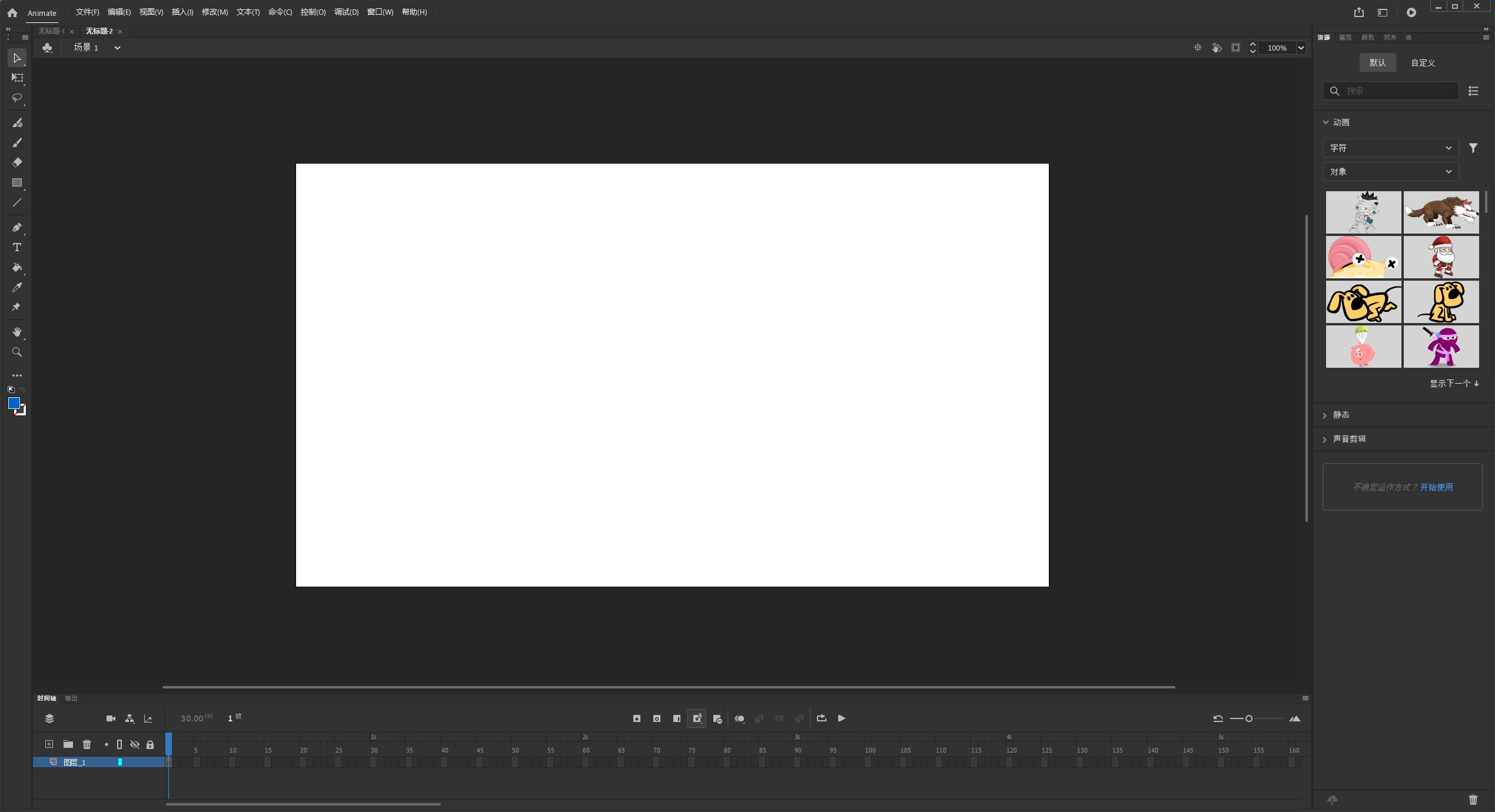
Task: Click the 开始使用 link
Action: pos(1436,487)
